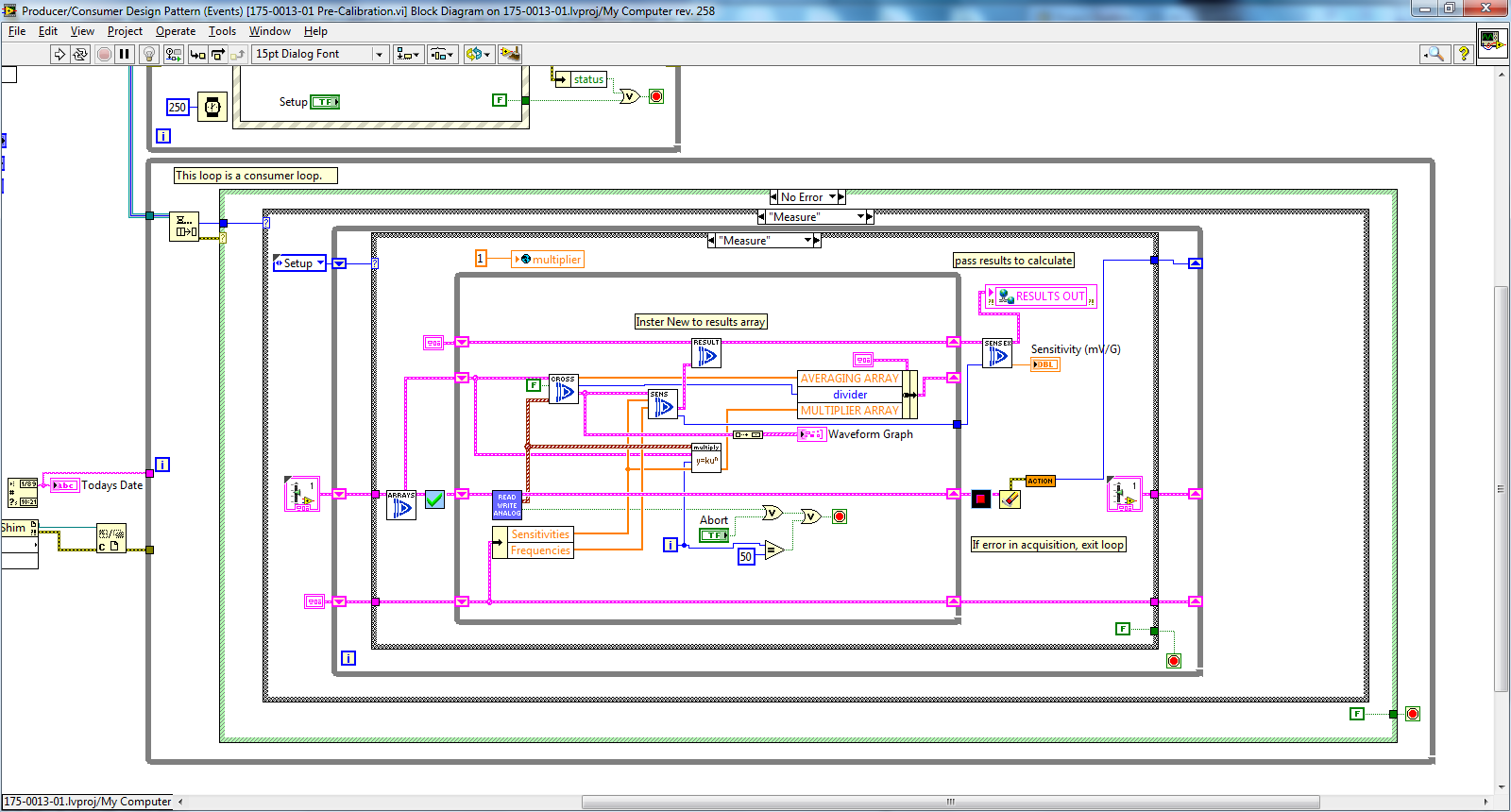Image resolution: width=1511 pixels, height=812 pixels.
Task: Open the outer "Measure" case selector dropdown
Action: (860, 217)
